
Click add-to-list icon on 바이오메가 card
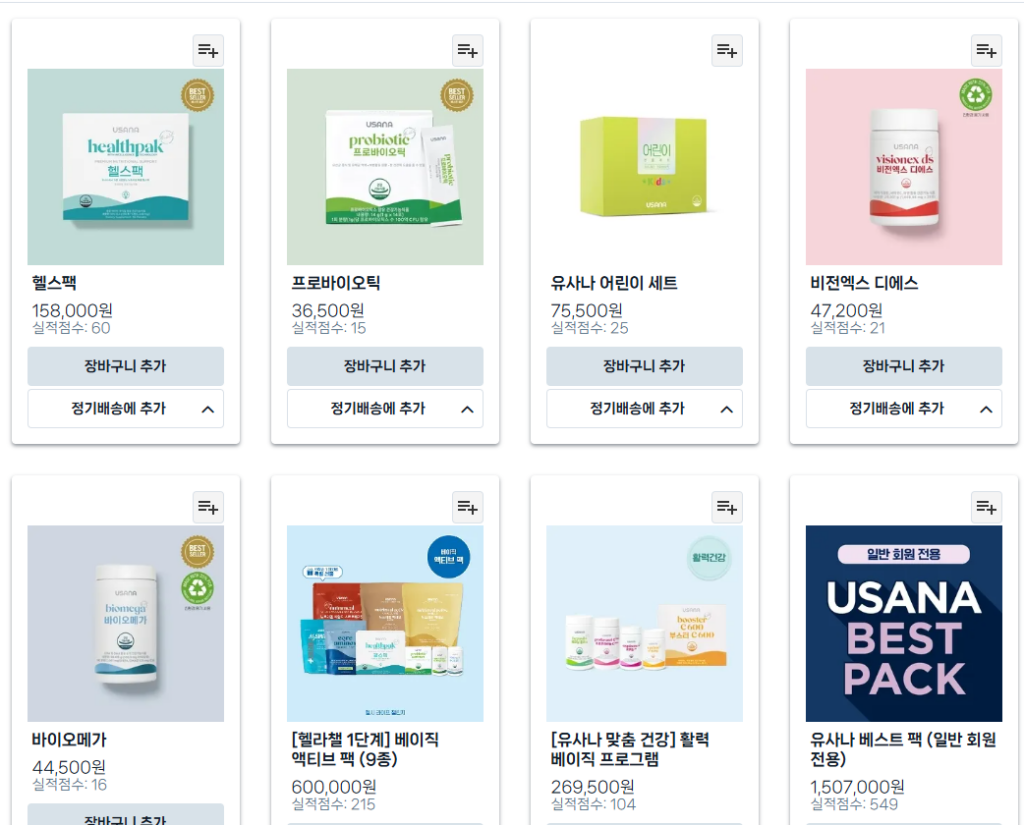[208, 508]
